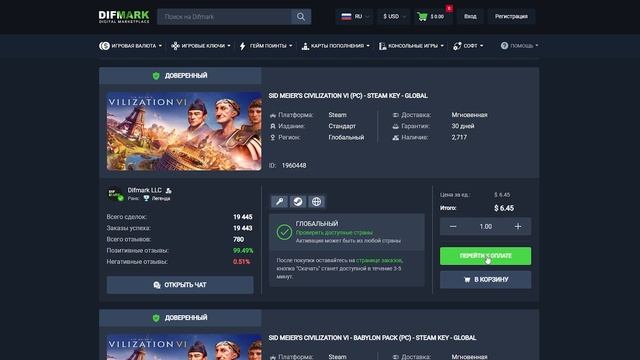
Task: Click the quantity 1.00 field
Action: click(x=485, y=227)
